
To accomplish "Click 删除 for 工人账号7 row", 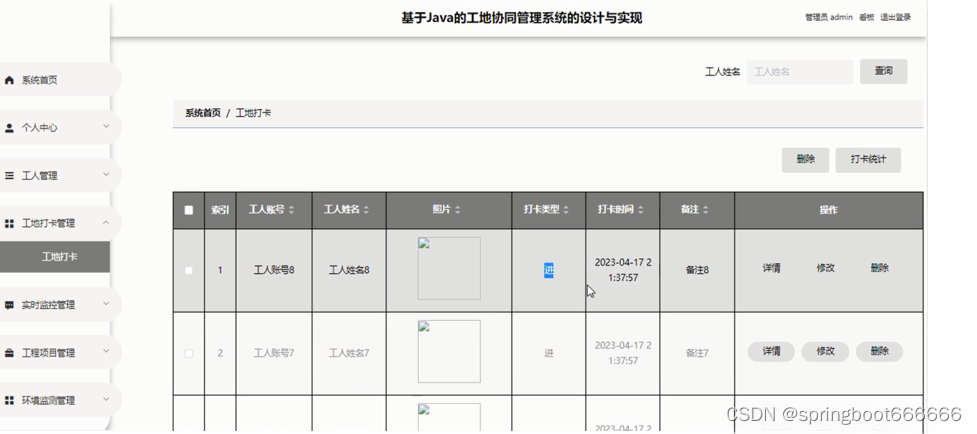I will [x=879, y=352].
